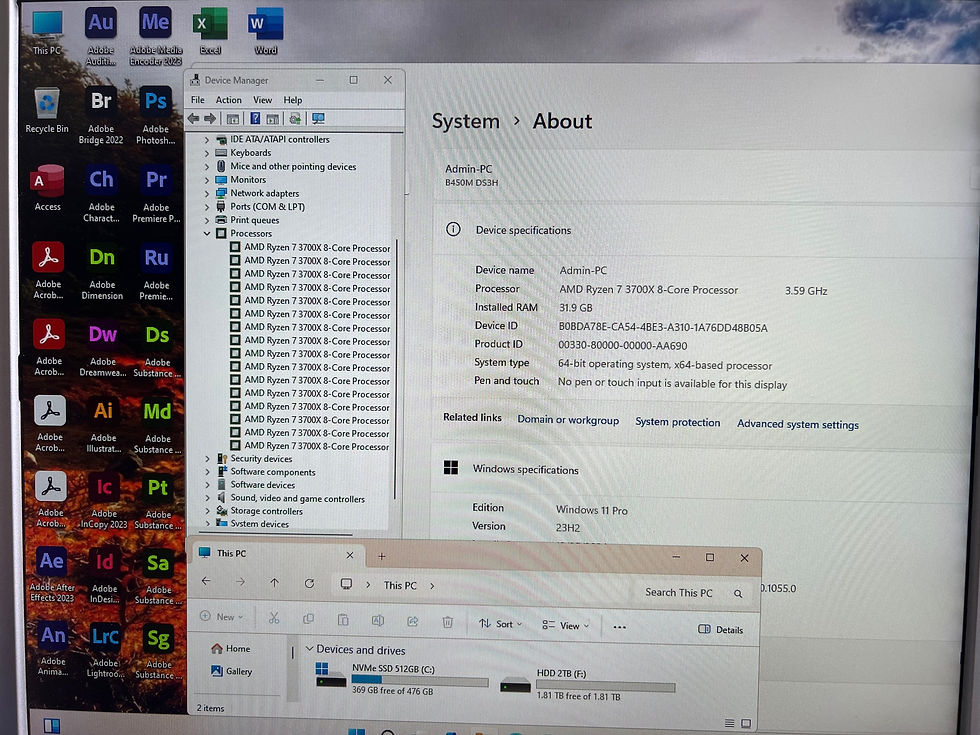Open the Domain or workgroup link
The image size is (980, 735).
point(568,420)
